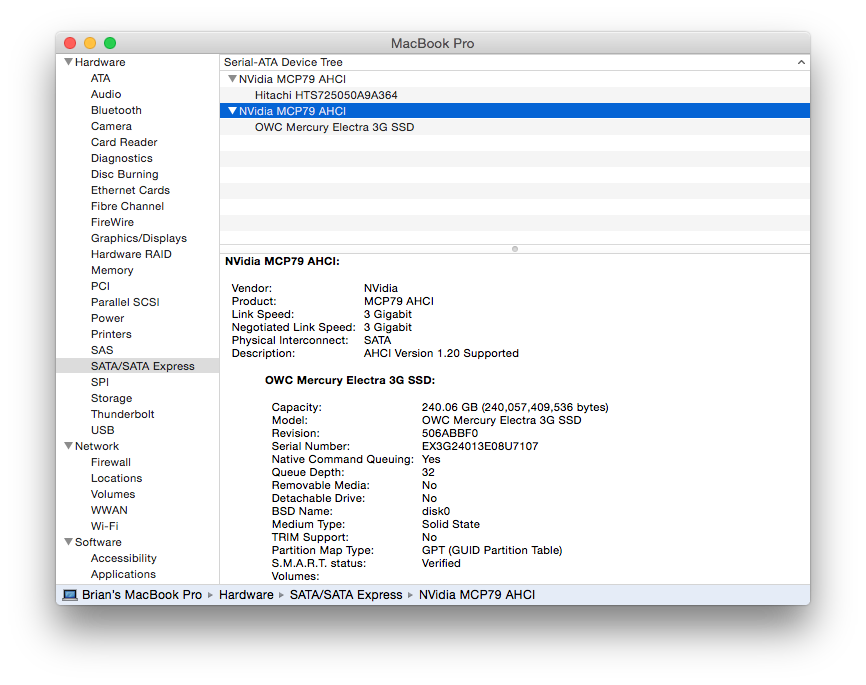This screenshot has width=866, height=685.
Task: Click the Hardware category label
Action: pyautogui.click(x=100, y=62)
